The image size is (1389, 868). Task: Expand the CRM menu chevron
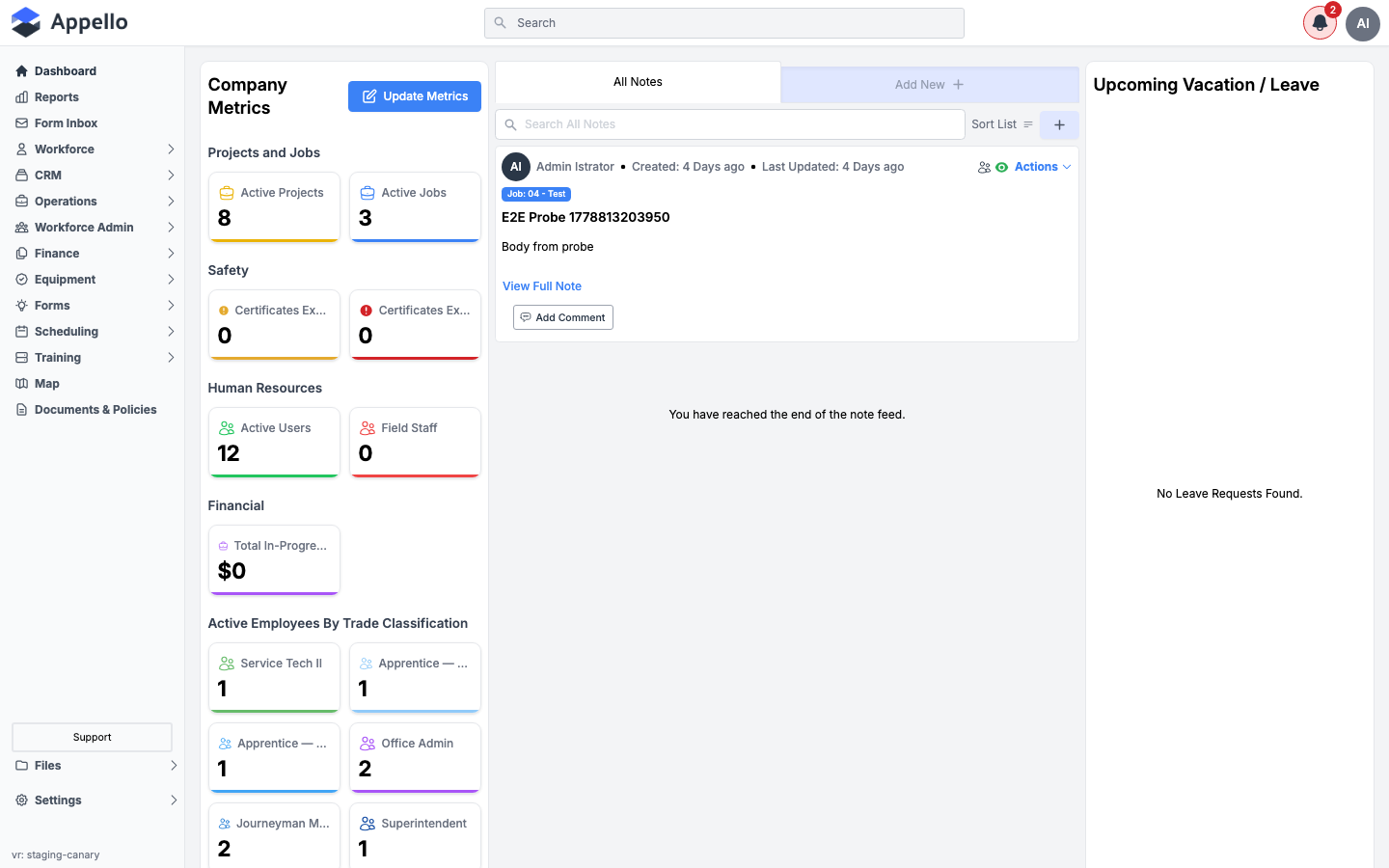point(171,176)
